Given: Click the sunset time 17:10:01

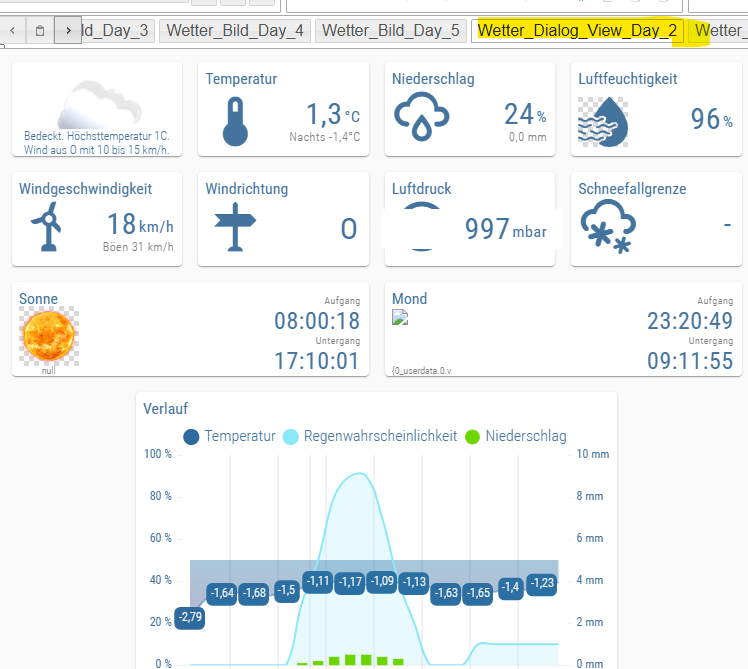Looking at the screenshot, I should (317, 361).
